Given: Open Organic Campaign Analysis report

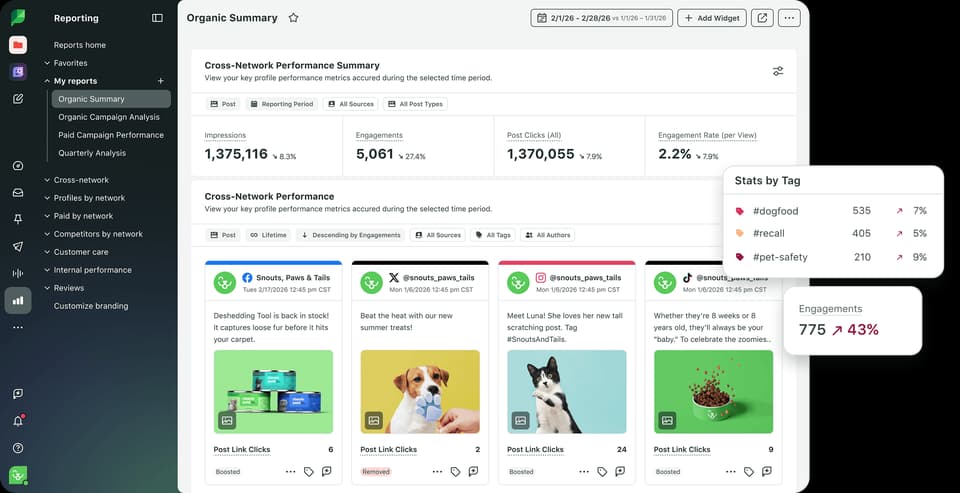Looking at the screenshot, I should (x=109, y=117).
